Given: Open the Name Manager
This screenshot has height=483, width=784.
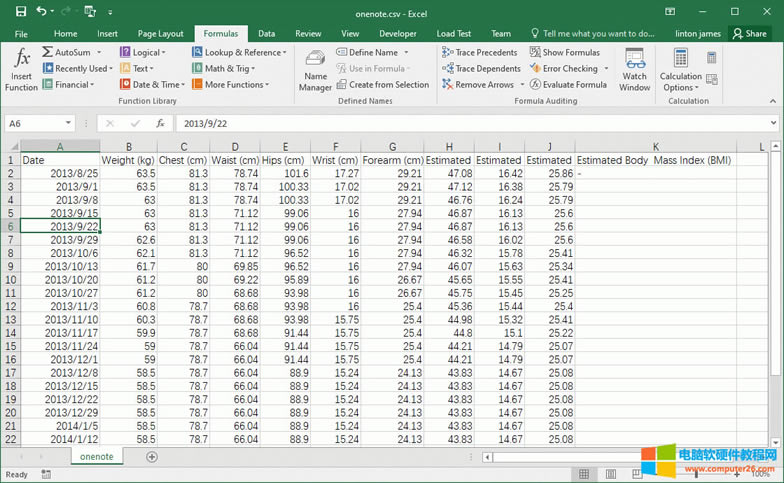Looking at the screenshot, I should pyautogui.click(x=315, y=69).
